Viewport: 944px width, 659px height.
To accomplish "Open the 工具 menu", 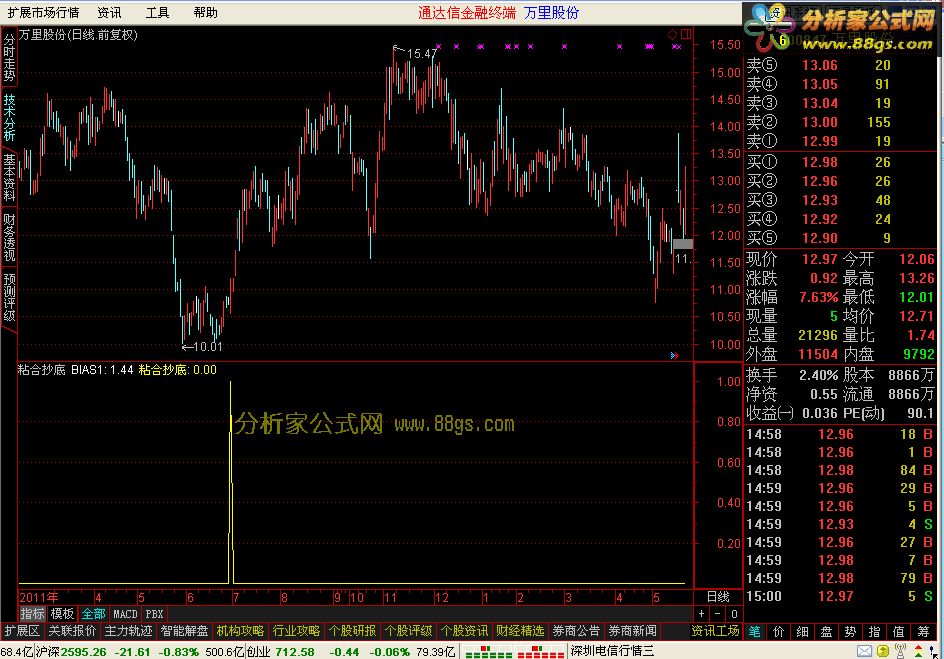I will (x=157, y=13).
